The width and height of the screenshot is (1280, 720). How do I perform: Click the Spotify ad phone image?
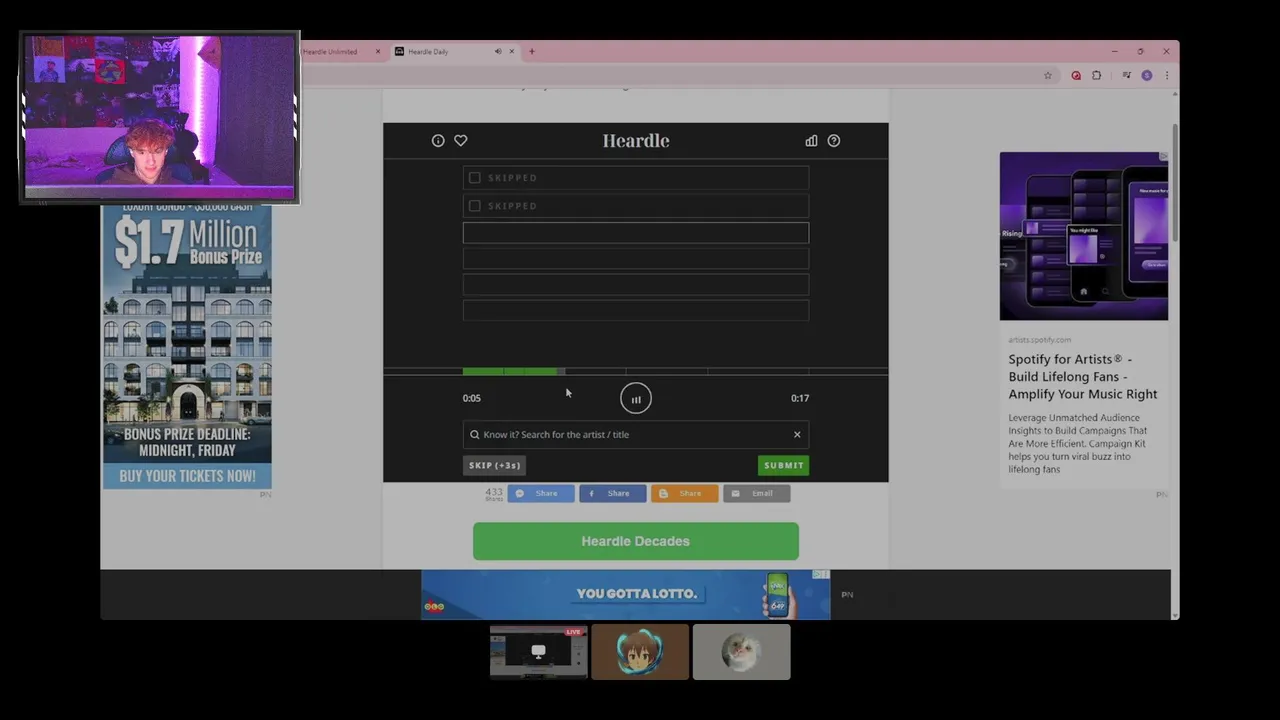1084,236
